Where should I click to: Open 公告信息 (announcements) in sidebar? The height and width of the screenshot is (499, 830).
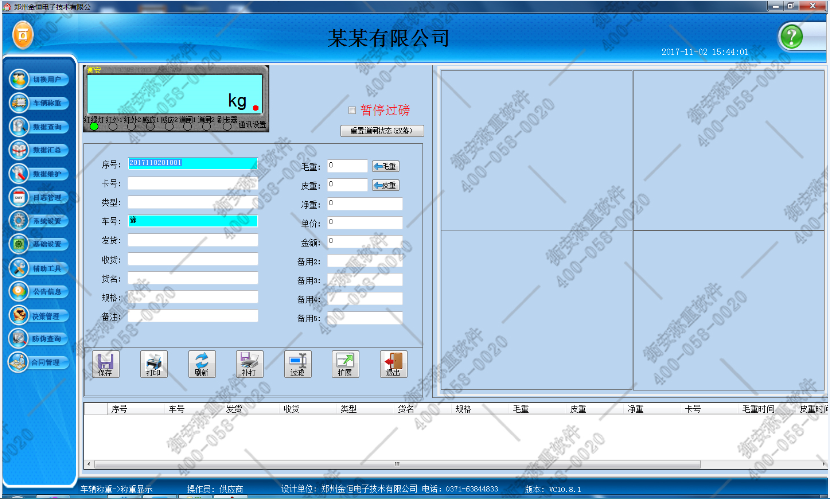point(39,292)
